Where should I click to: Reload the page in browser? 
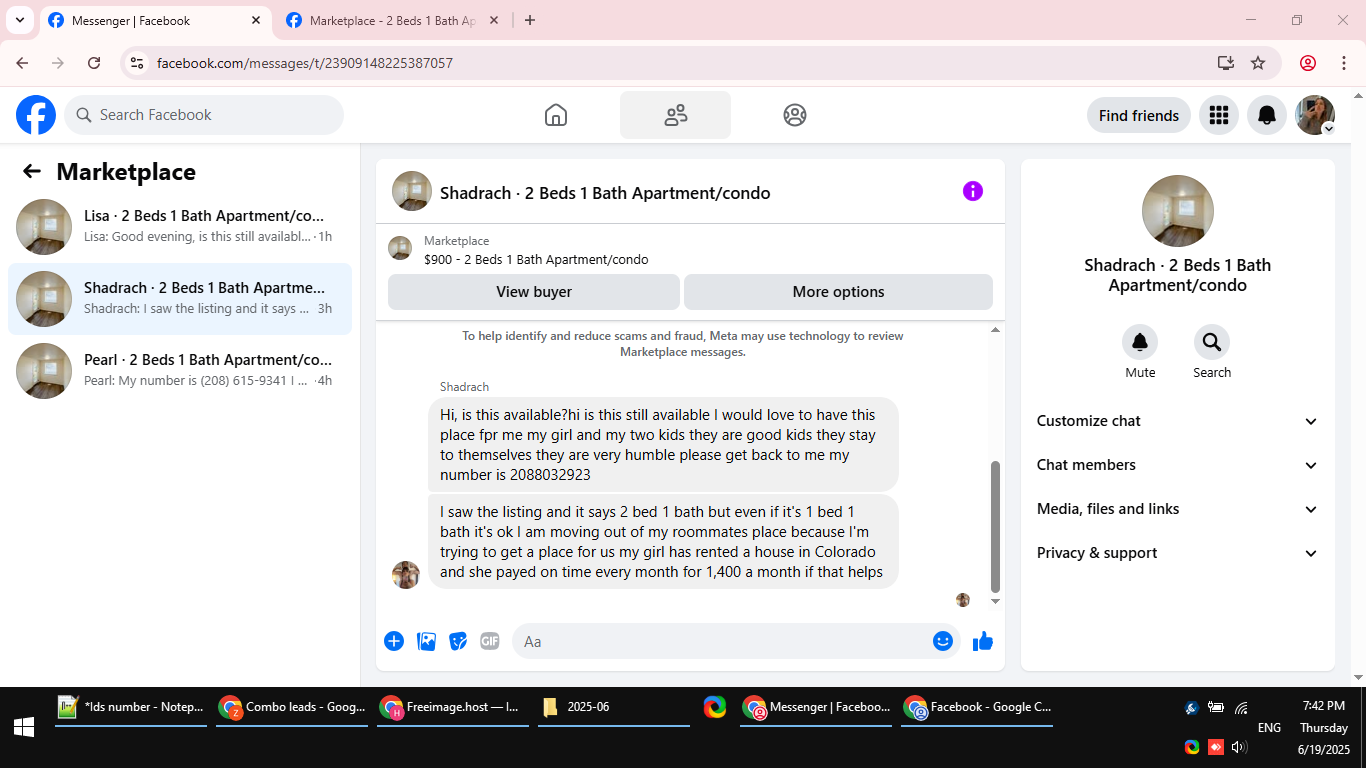point(94,63)
